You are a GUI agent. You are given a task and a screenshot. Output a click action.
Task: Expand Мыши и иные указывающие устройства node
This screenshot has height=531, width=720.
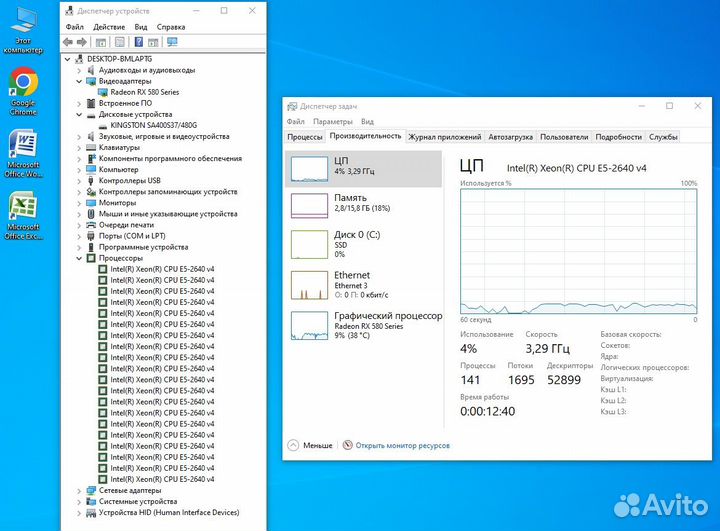click(79, 214)
